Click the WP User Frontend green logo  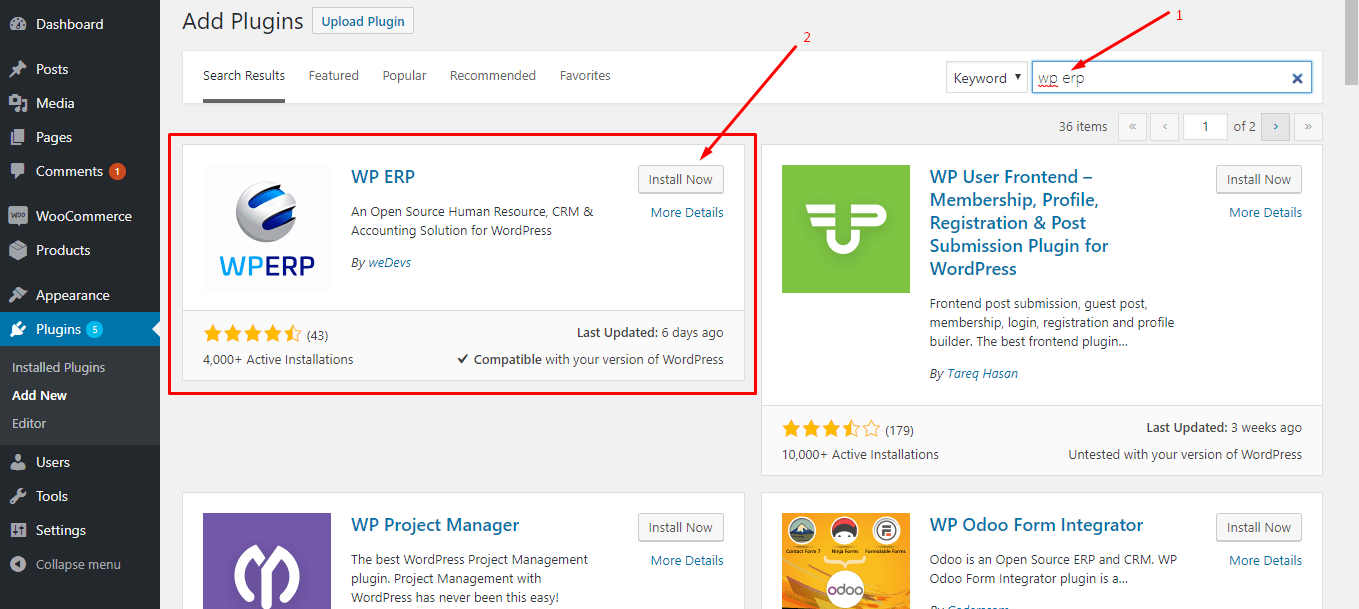pos(846,229)
